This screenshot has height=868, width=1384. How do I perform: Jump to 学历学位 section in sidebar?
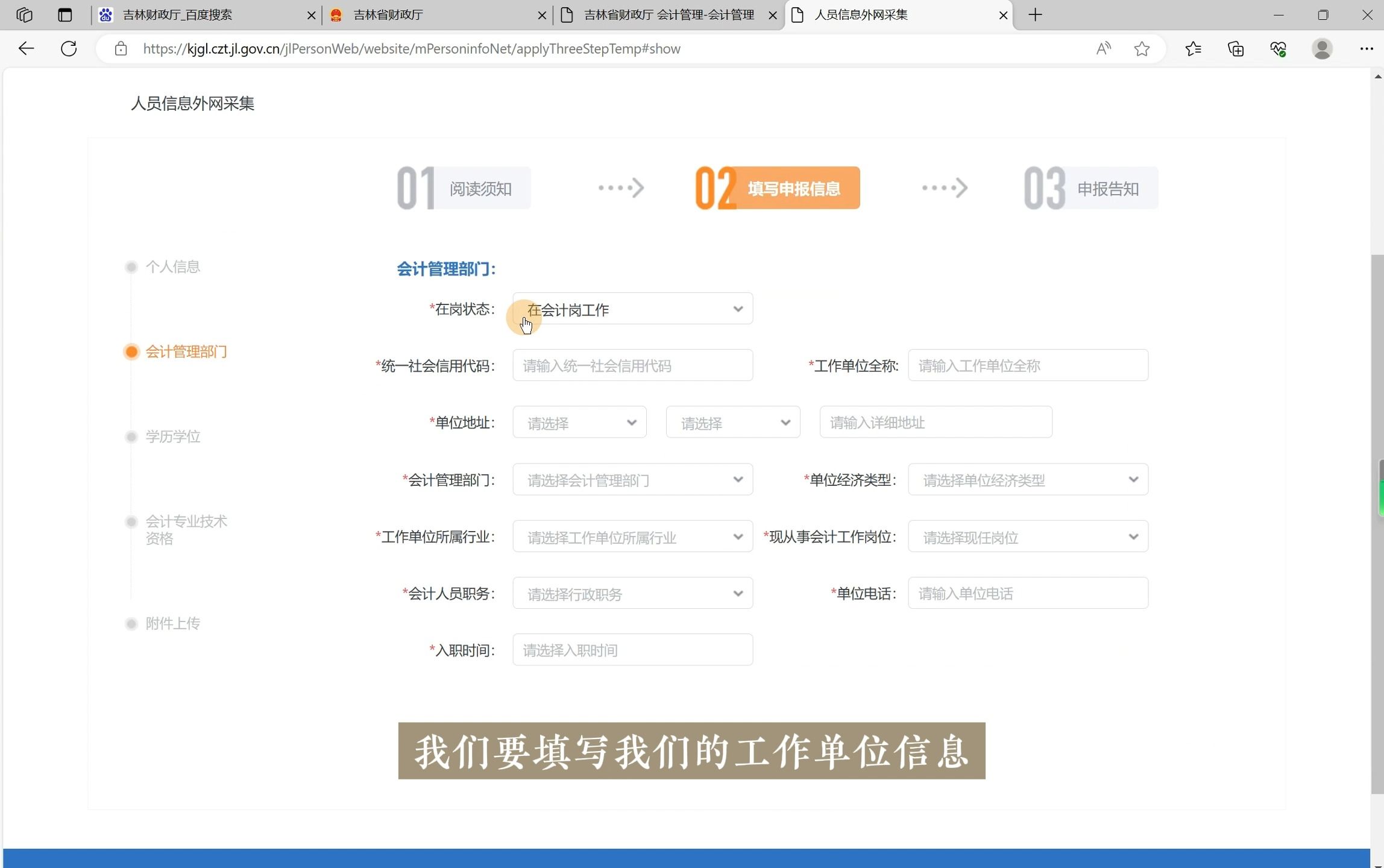(x=173, y=436)
